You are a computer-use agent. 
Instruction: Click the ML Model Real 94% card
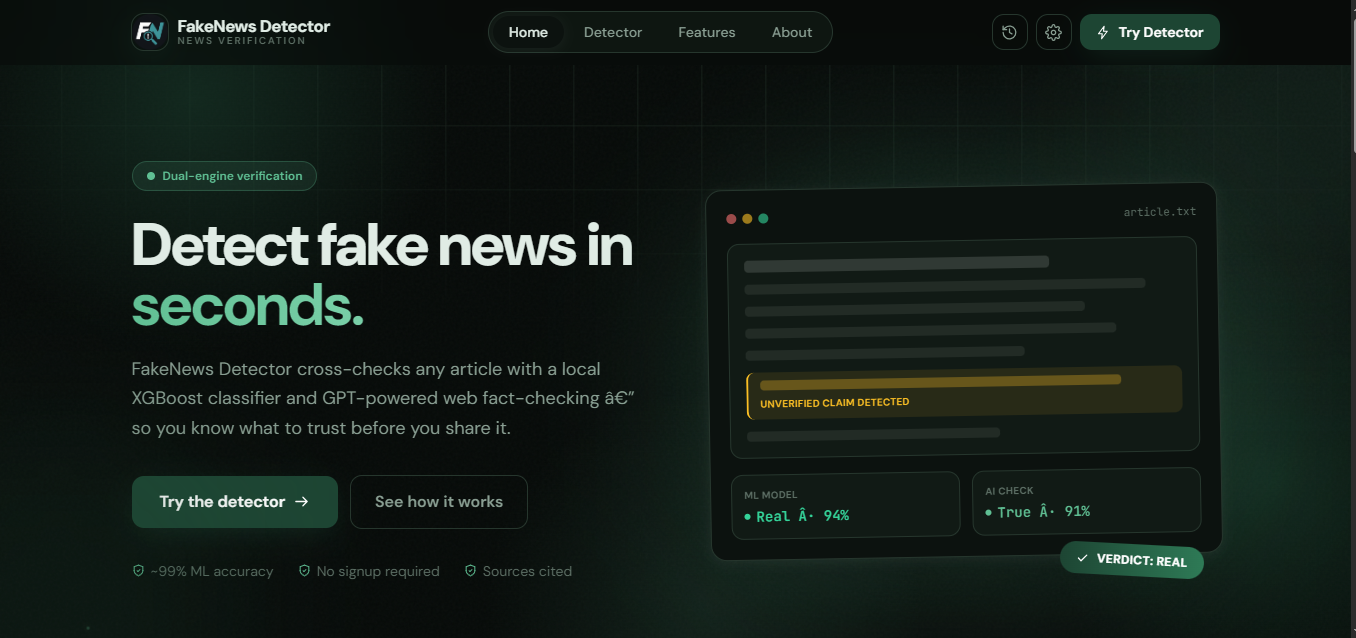coord(845,505)
